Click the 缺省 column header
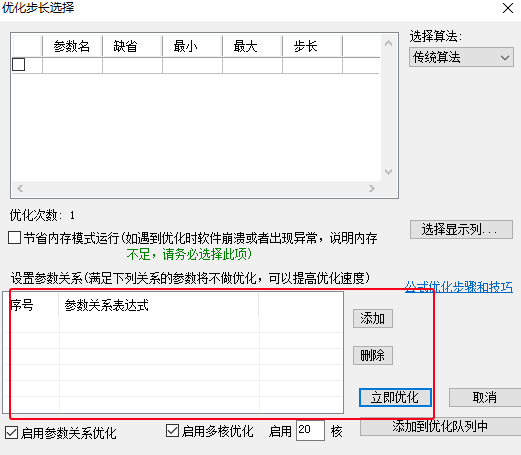 (x=132, y=46)
